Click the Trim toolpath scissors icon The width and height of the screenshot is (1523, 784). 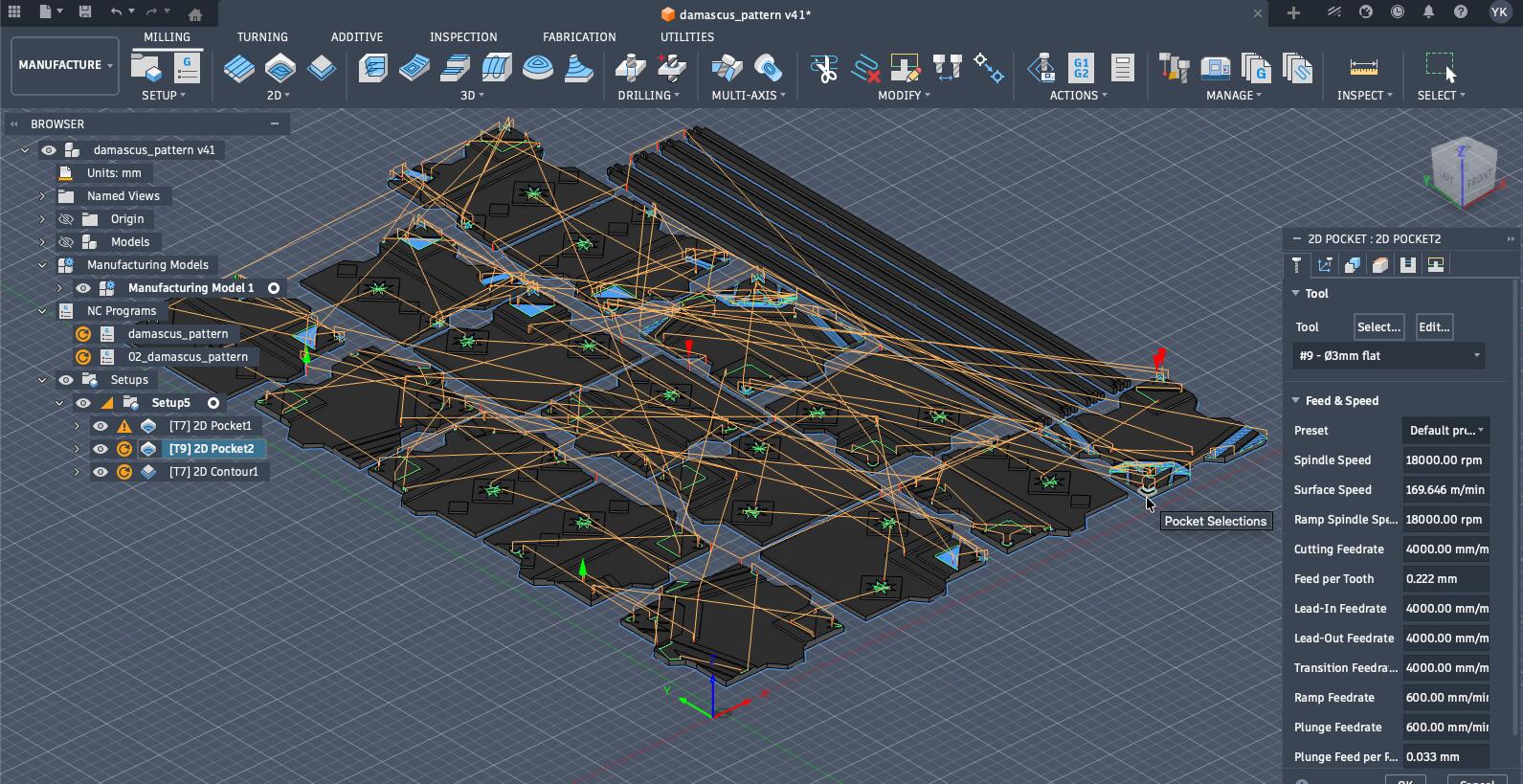tap(824, 68)
